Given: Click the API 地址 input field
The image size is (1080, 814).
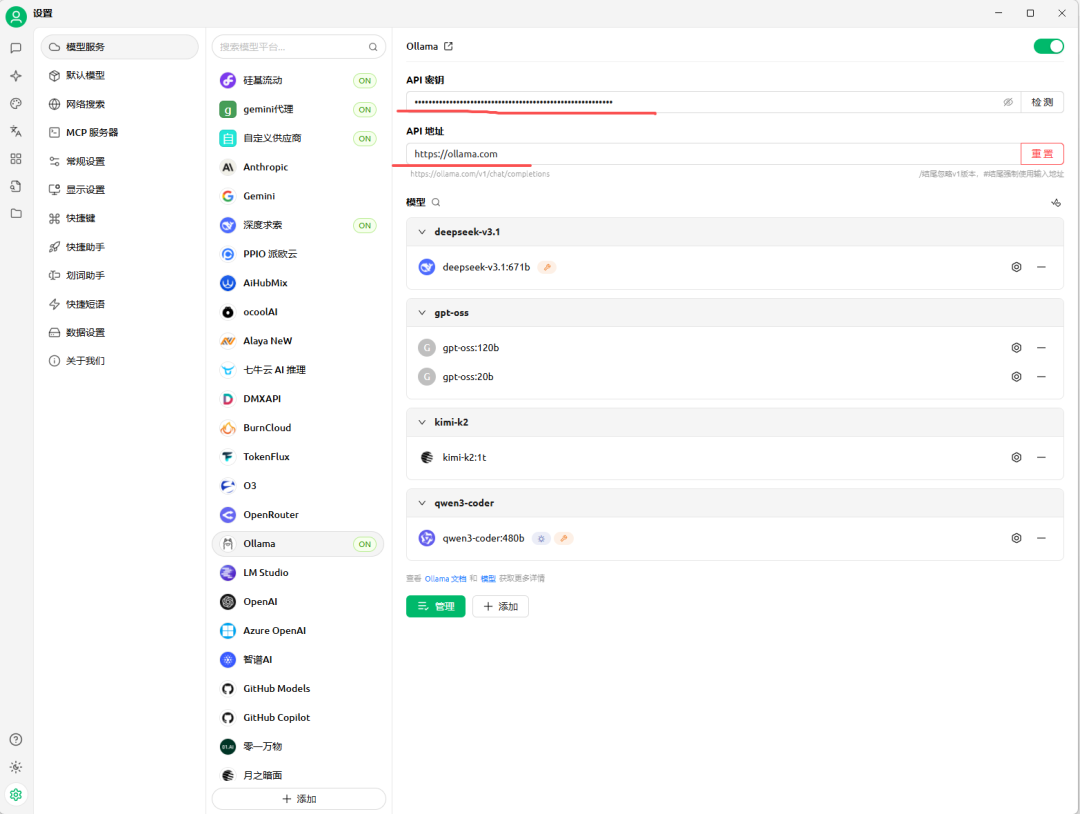Looking at the screenshot, I should pyautogui.click(x=712, y=154).
